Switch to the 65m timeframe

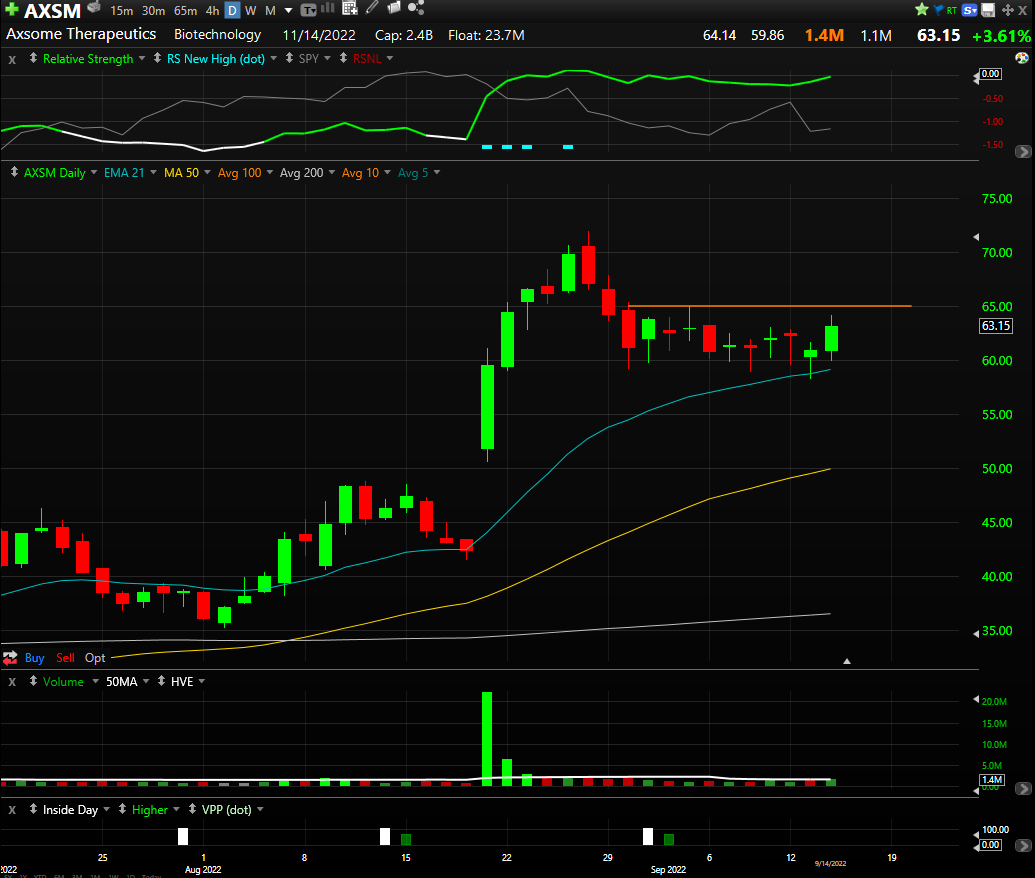coord(185,11)
